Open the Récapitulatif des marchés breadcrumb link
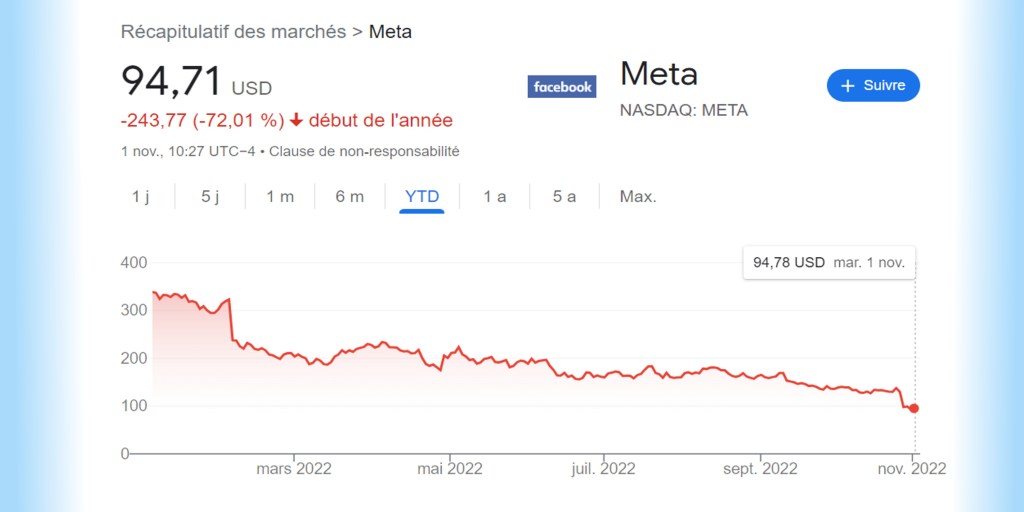 coord(234,32)
